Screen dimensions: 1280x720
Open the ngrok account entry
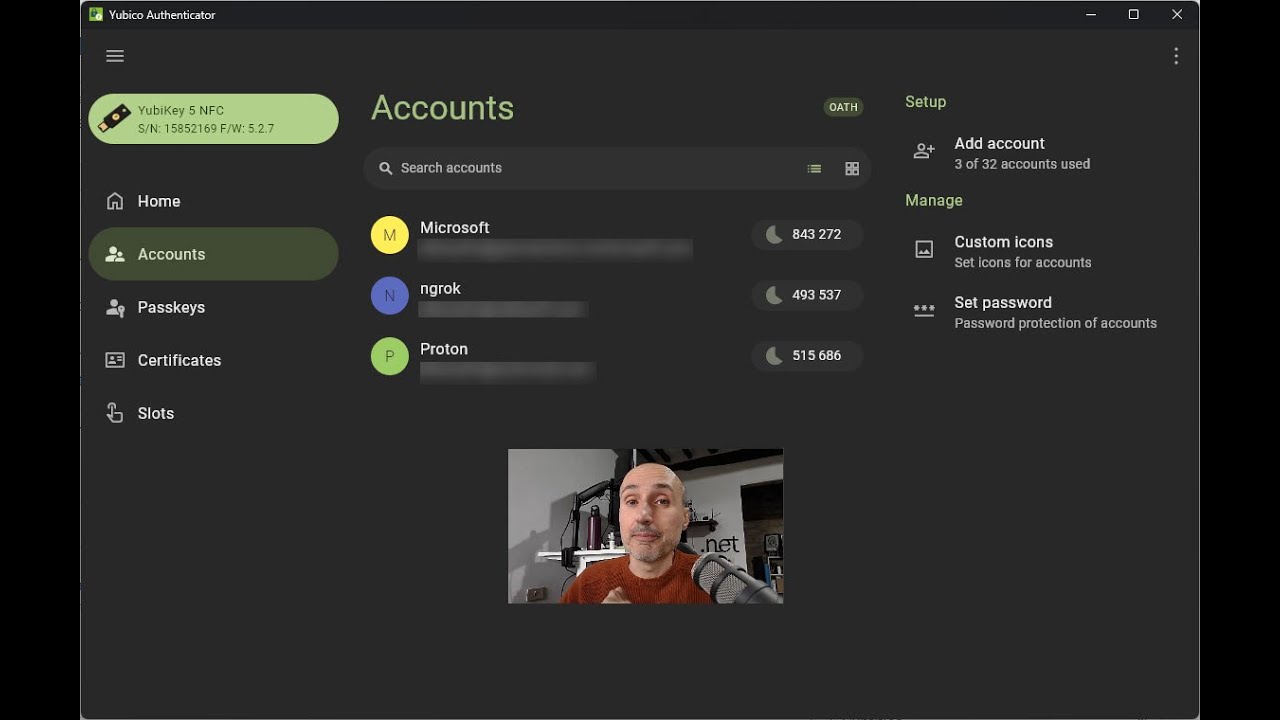pos(617,295)
